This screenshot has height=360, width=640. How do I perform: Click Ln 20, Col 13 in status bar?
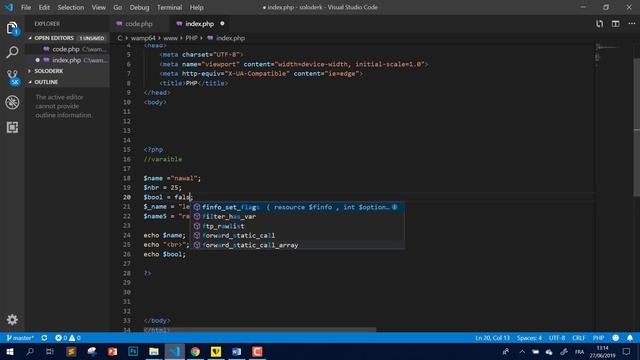[x=492, y=338]
